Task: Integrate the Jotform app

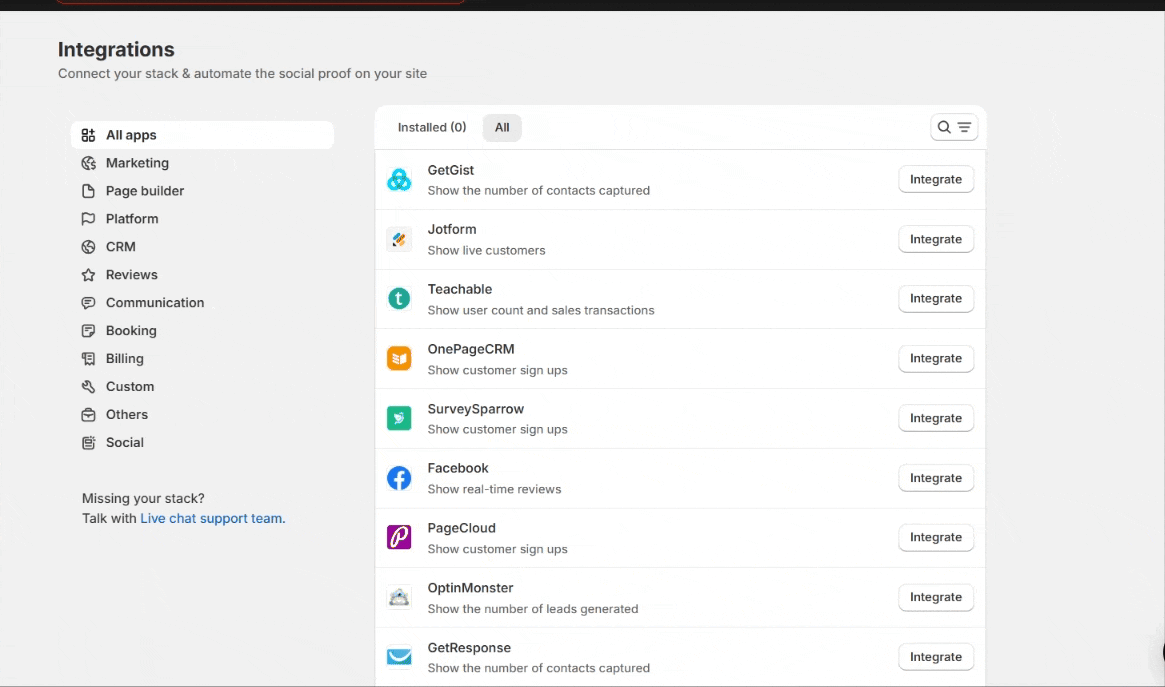Action: 935,239
